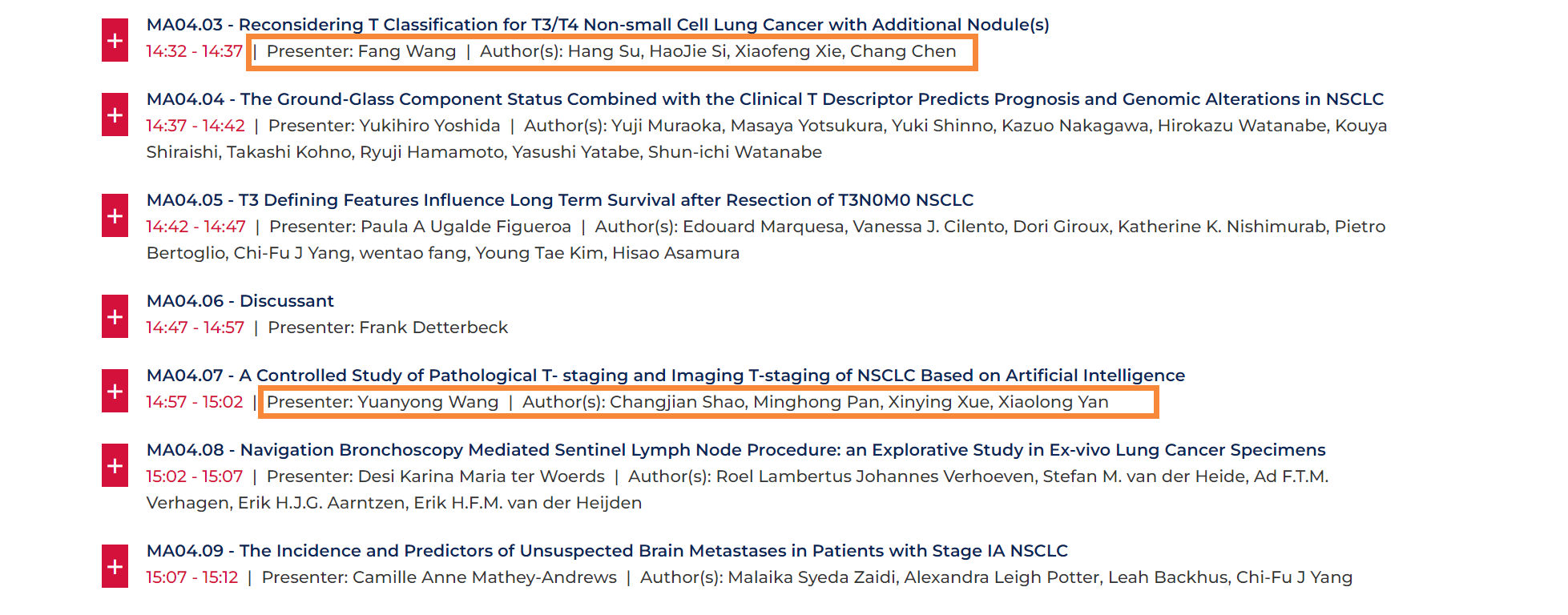Open MA04.07 Controlled Study title link
The width and height of the screenshot is (1568, 615).
(666, 376)
